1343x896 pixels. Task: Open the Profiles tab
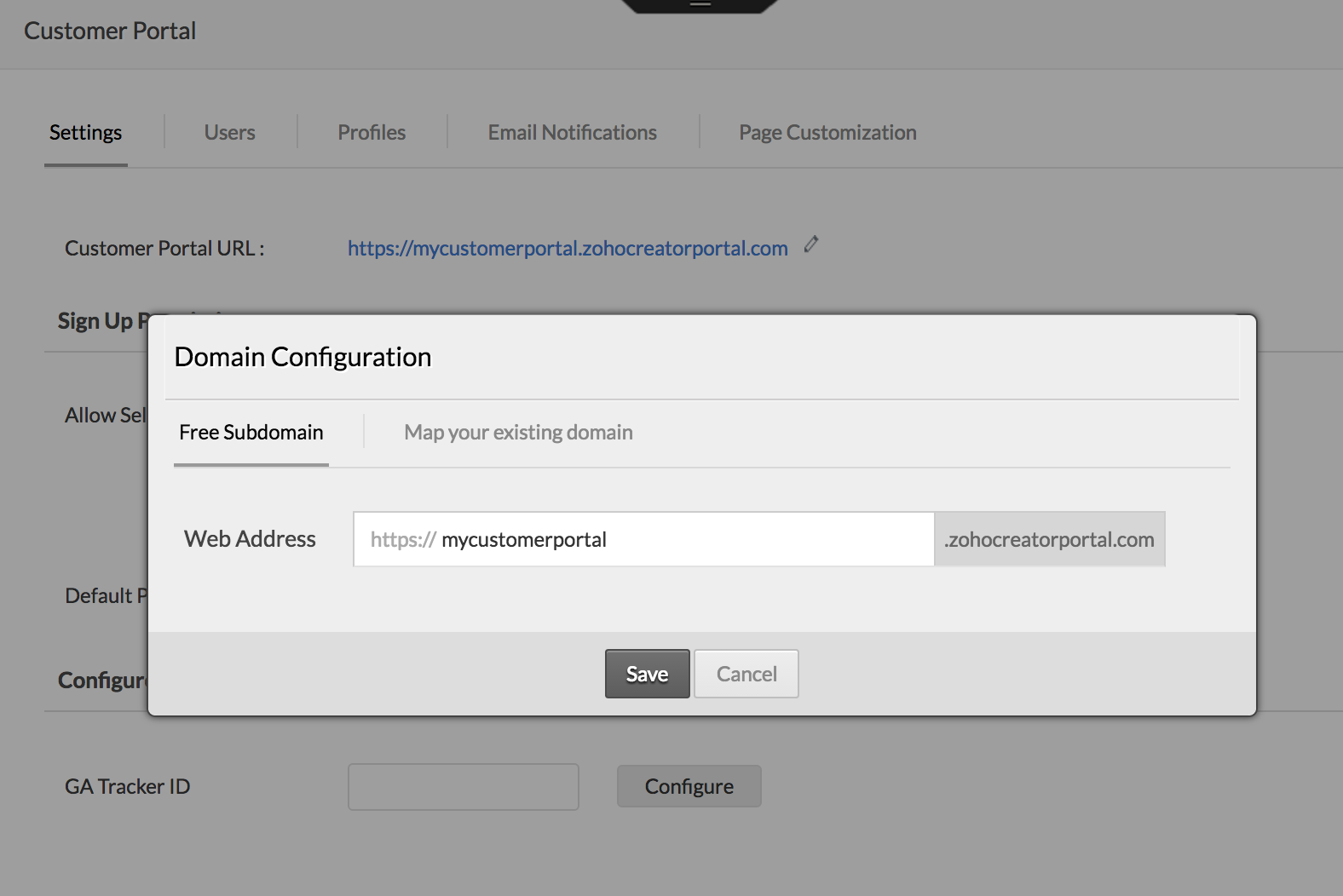tap(372, 133)
